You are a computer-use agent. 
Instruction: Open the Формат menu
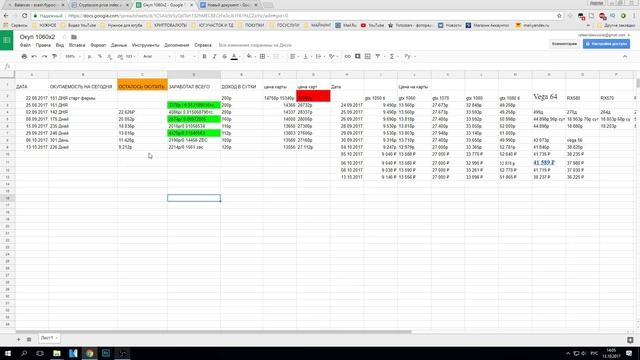pyautogui.click(x=98, y=45)
